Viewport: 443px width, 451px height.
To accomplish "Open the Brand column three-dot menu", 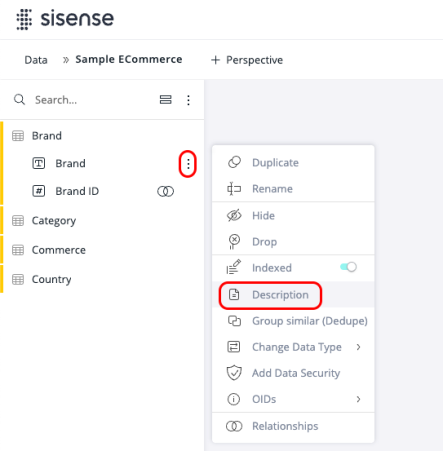I will coord(188,164).
